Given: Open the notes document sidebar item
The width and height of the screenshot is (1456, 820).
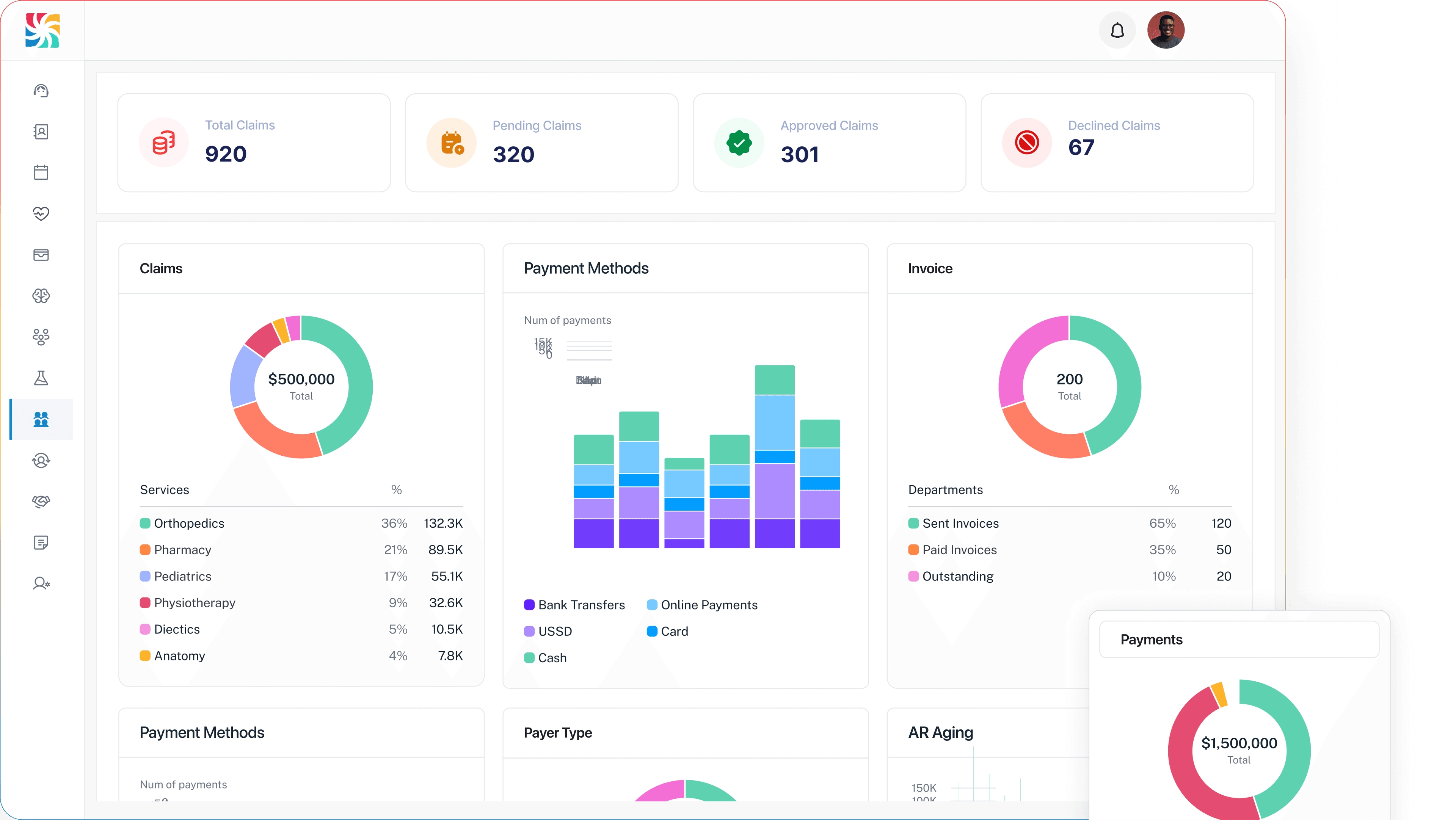Looking at the screenshot, I should [41, 542].
